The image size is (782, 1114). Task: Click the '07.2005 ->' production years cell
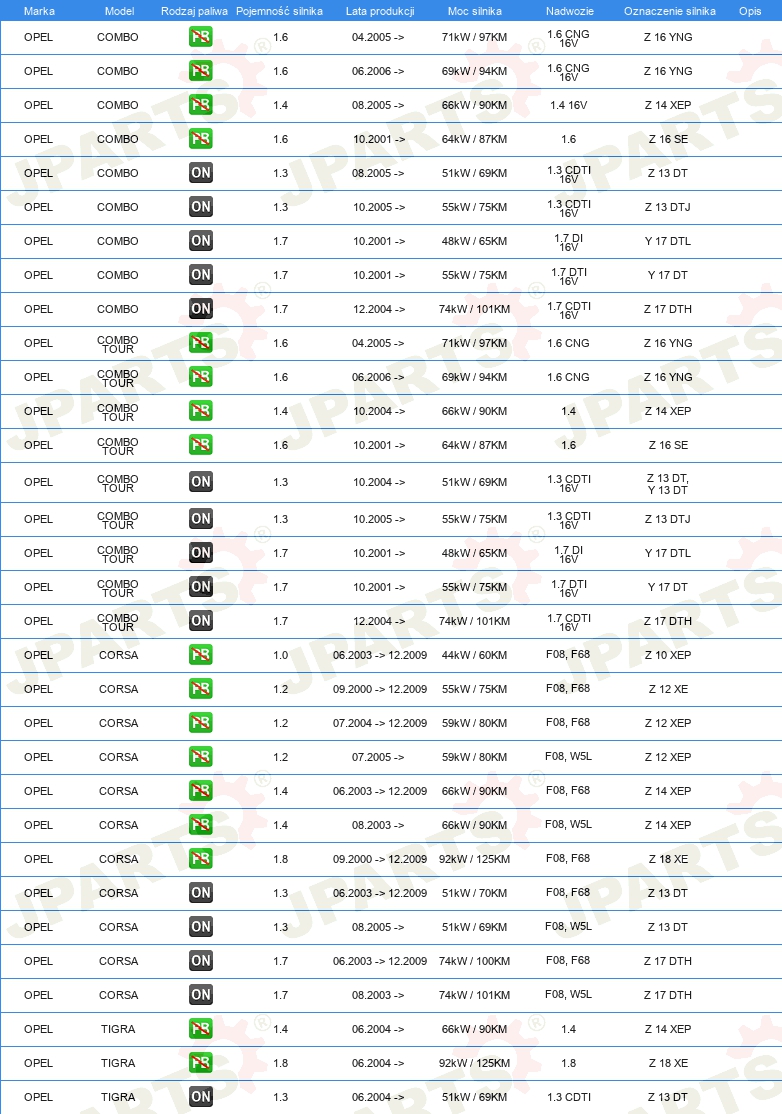pos(378,757)
